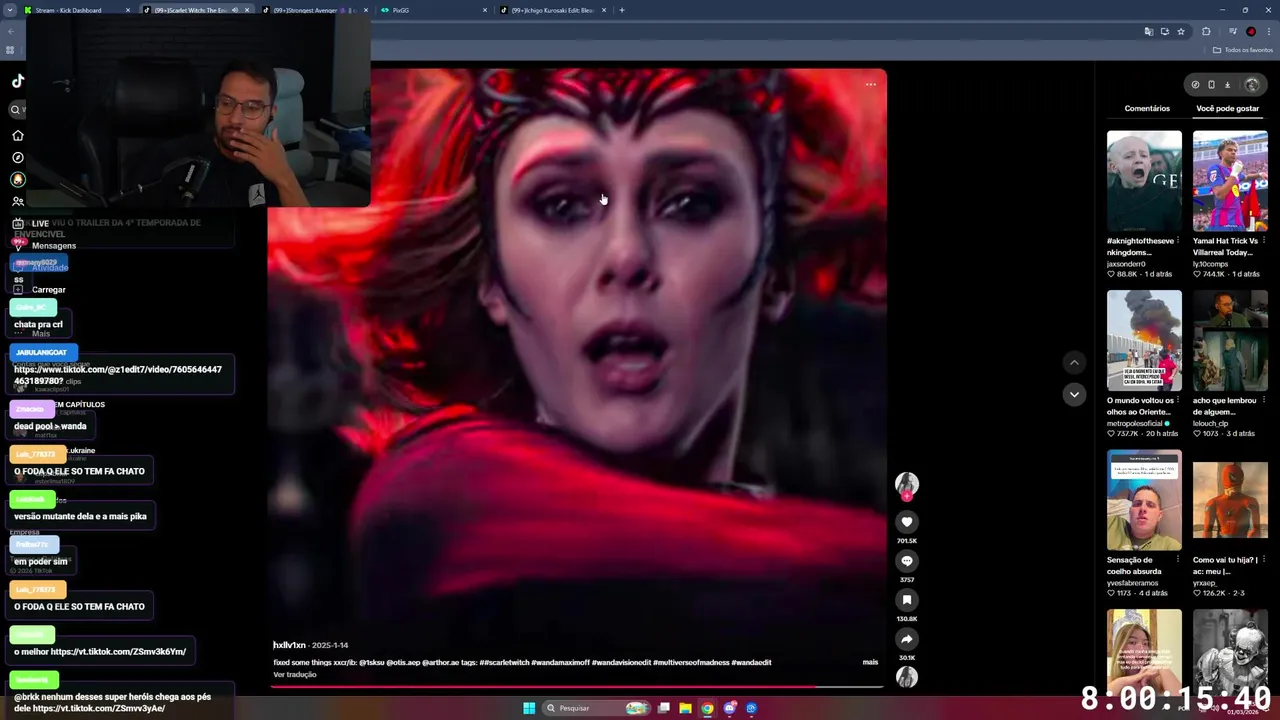1280x720 pixels.
Task: Open the browser three-dots menu
Action: [x=1269, y=32]
